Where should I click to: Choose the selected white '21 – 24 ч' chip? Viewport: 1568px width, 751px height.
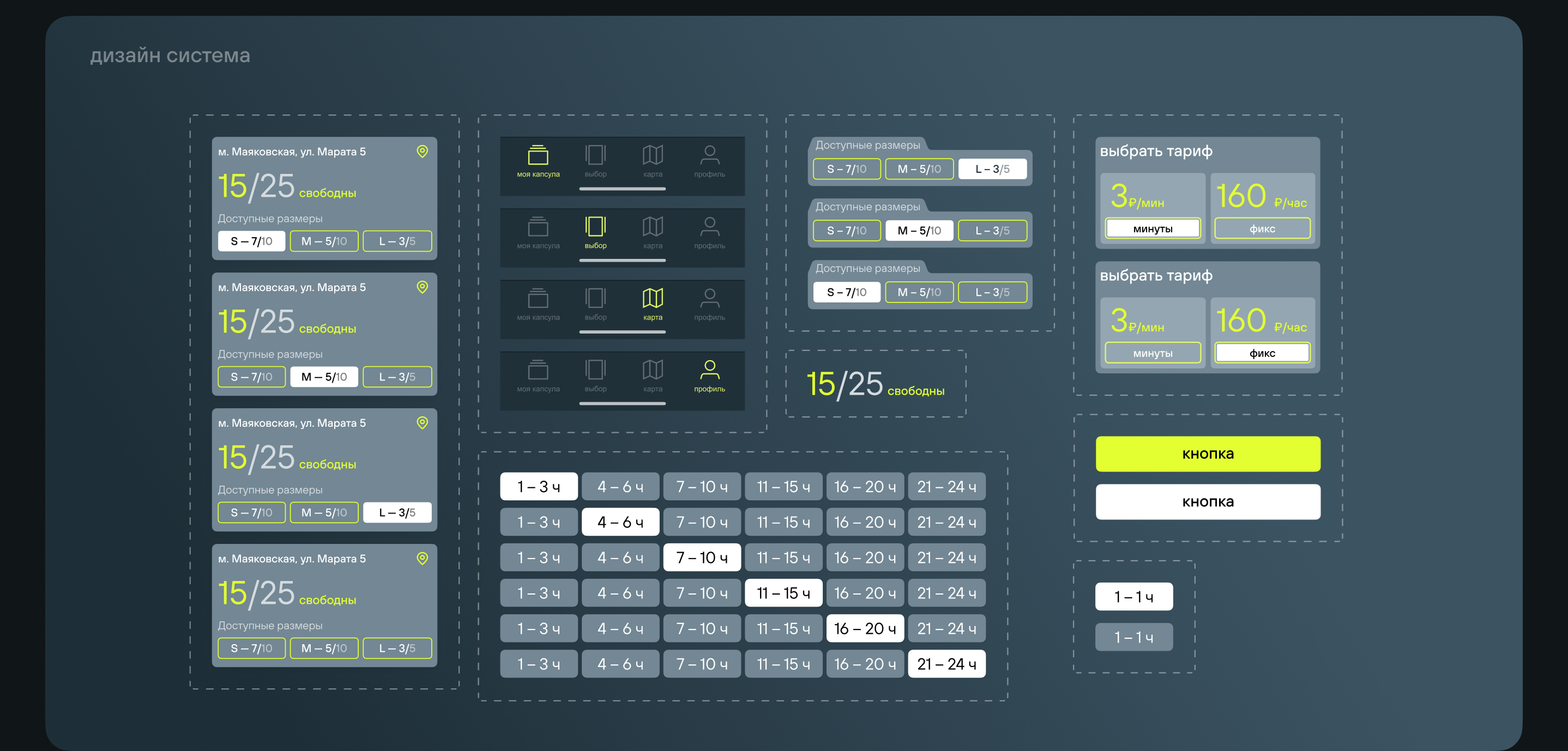point(946,664)
